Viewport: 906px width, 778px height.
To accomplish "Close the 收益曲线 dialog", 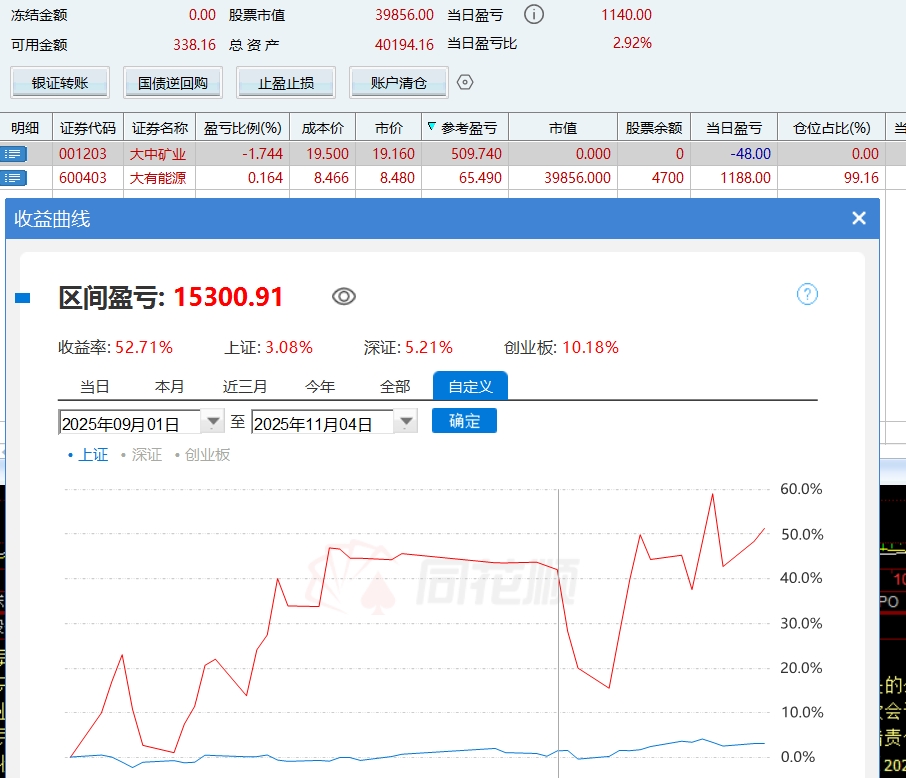I will [x=859, y=218].
